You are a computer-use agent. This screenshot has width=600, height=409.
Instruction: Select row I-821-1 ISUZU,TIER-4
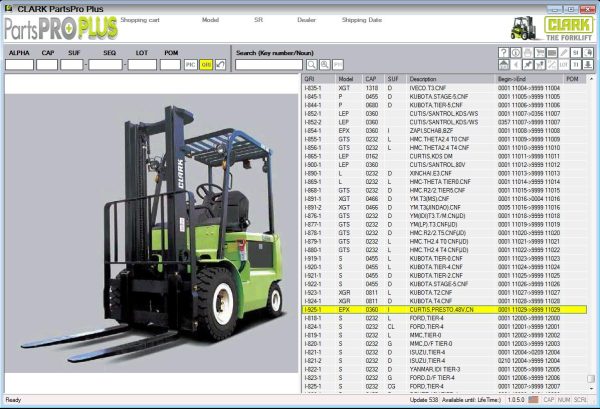[444, 352]
